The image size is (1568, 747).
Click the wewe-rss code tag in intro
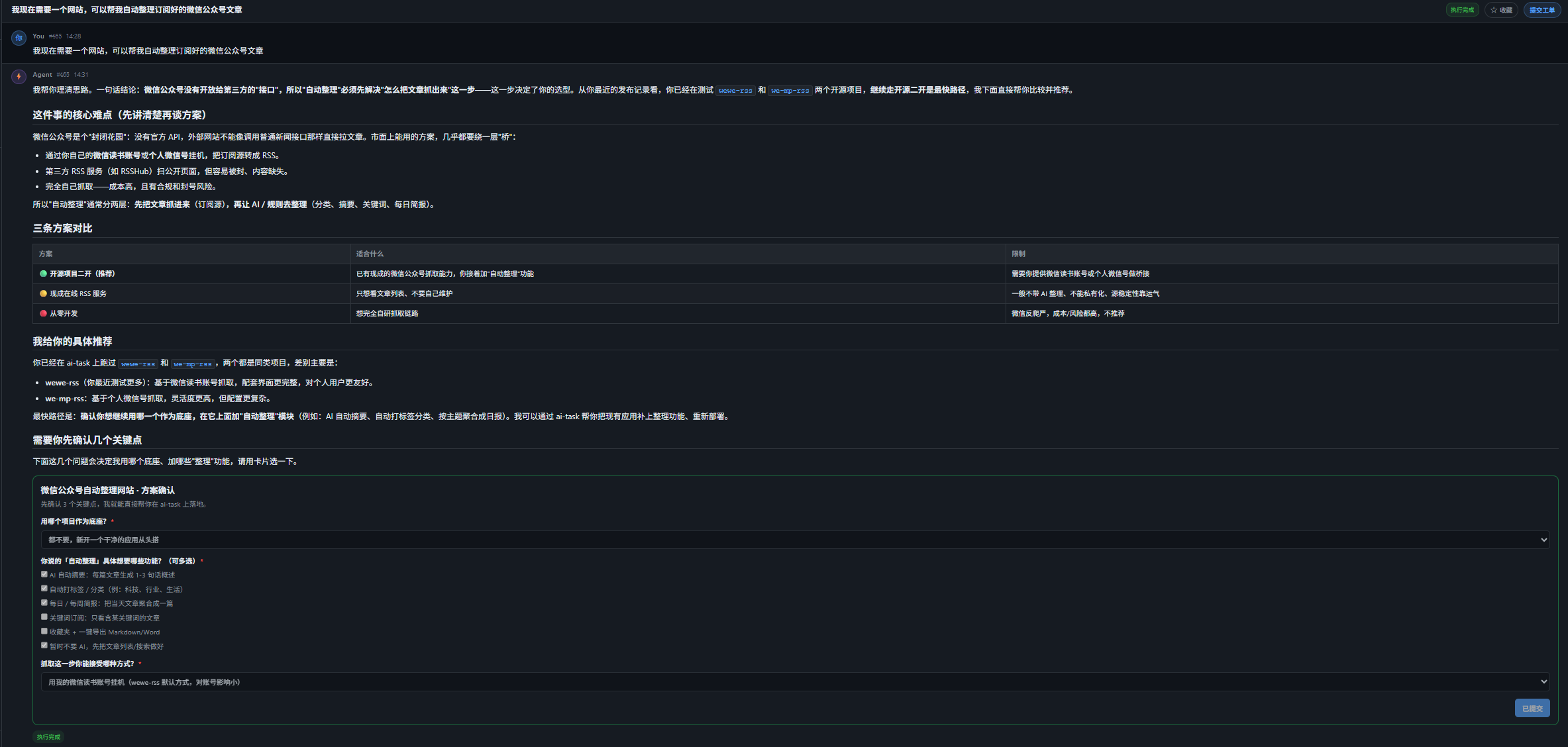[x=735, y=91]
